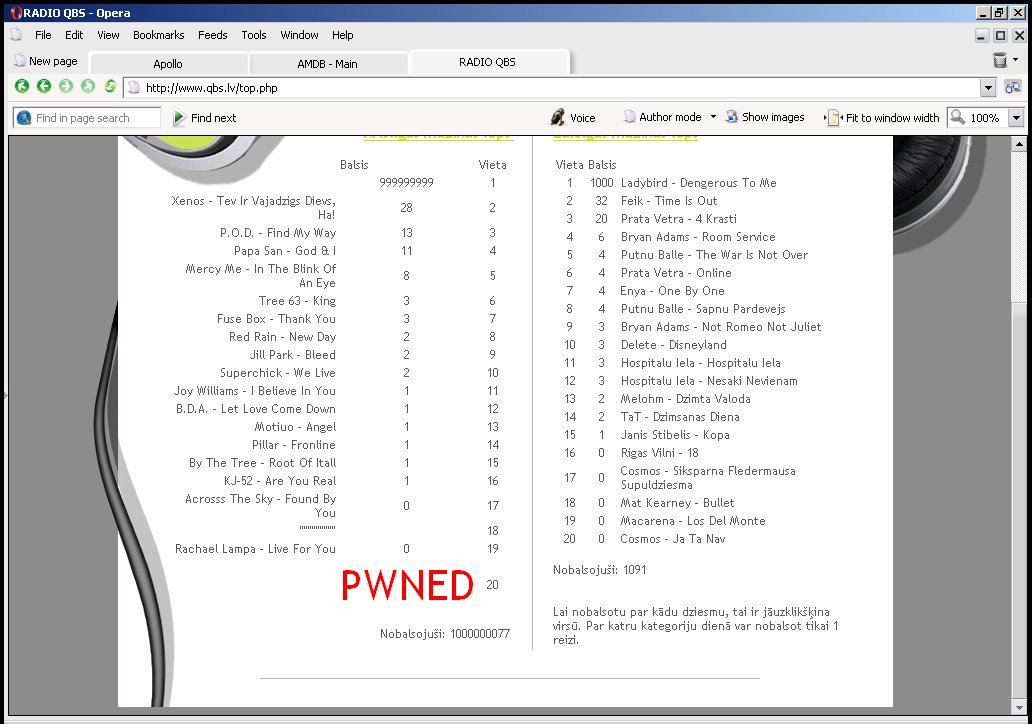
Task: Enable Fit to window width
Action: coord(882,117)
